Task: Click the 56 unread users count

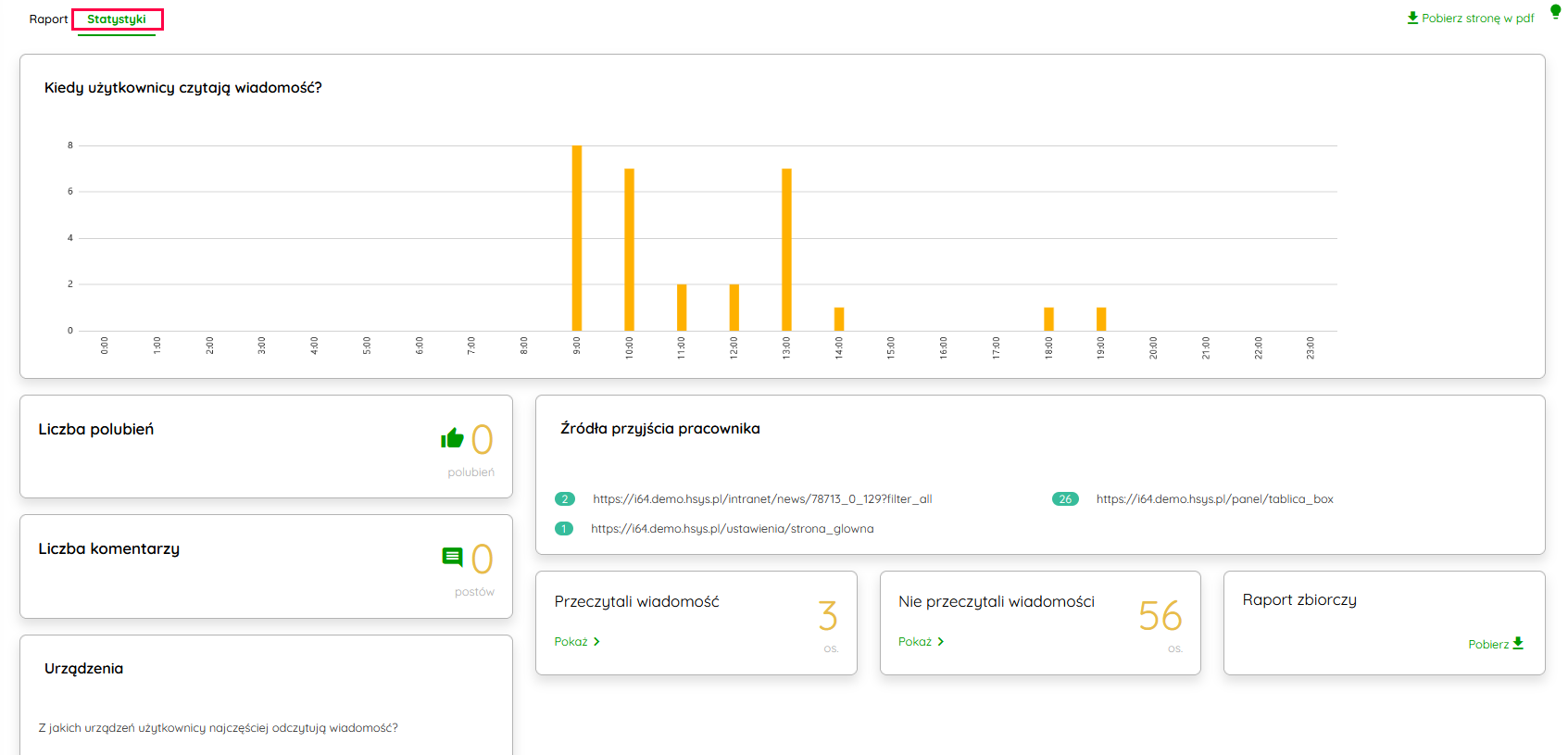Action: click(1160, 616)
